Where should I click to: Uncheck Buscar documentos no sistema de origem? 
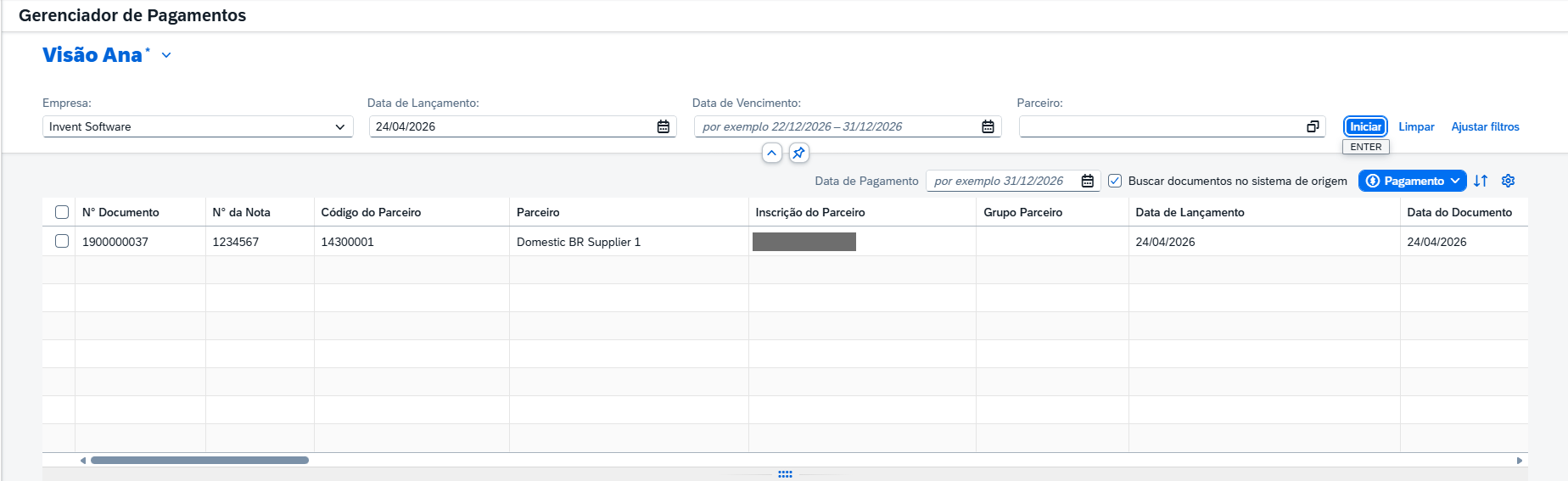pos(1115,181)
